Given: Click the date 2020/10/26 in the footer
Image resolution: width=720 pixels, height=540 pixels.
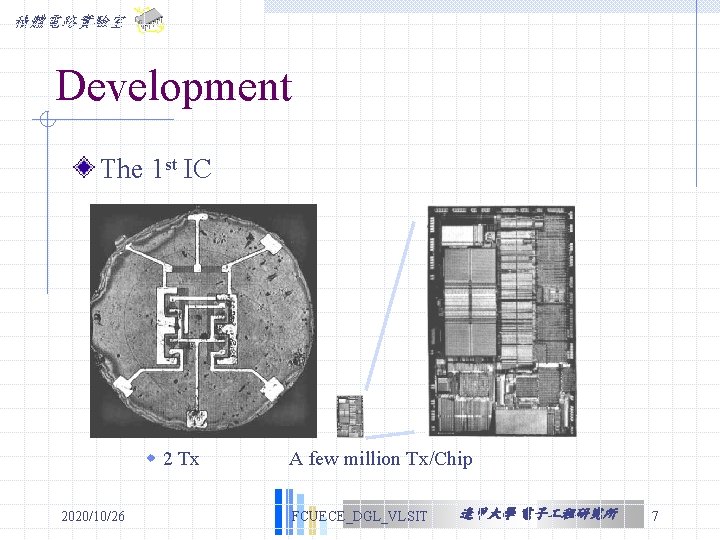Looking at the screenshot, I should pyautogui.click(x=93, y=516).
